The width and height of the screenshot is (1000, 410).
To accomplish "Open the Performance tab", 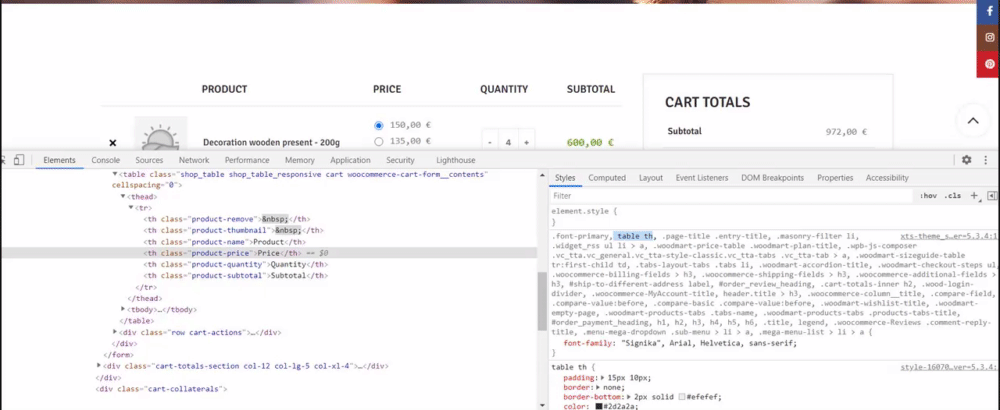I will pos(247,160).
